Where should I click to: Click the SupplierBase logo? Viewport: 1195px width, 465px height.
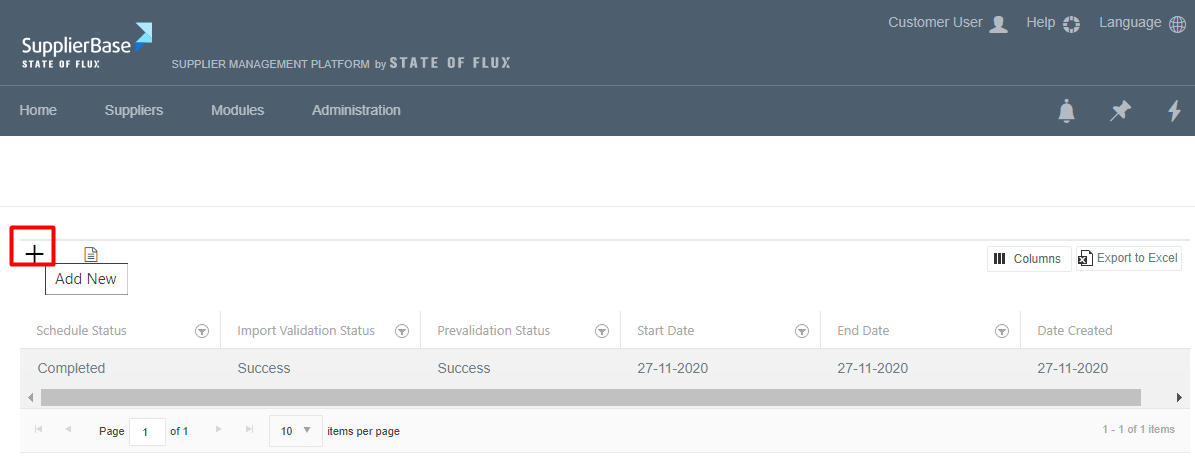(86, 45)
